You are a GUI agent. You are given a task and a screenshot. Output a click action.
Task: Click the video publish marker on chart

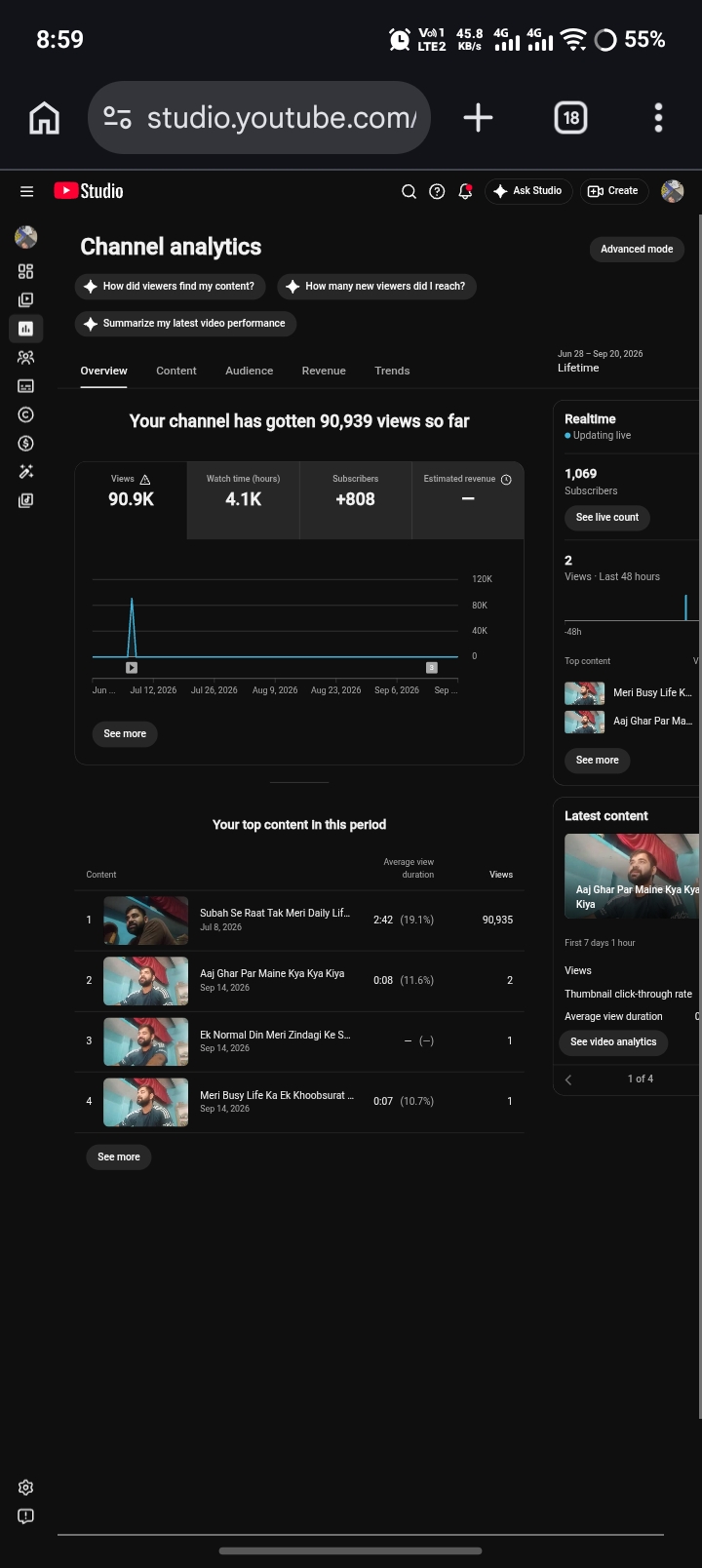click(132, 668)
